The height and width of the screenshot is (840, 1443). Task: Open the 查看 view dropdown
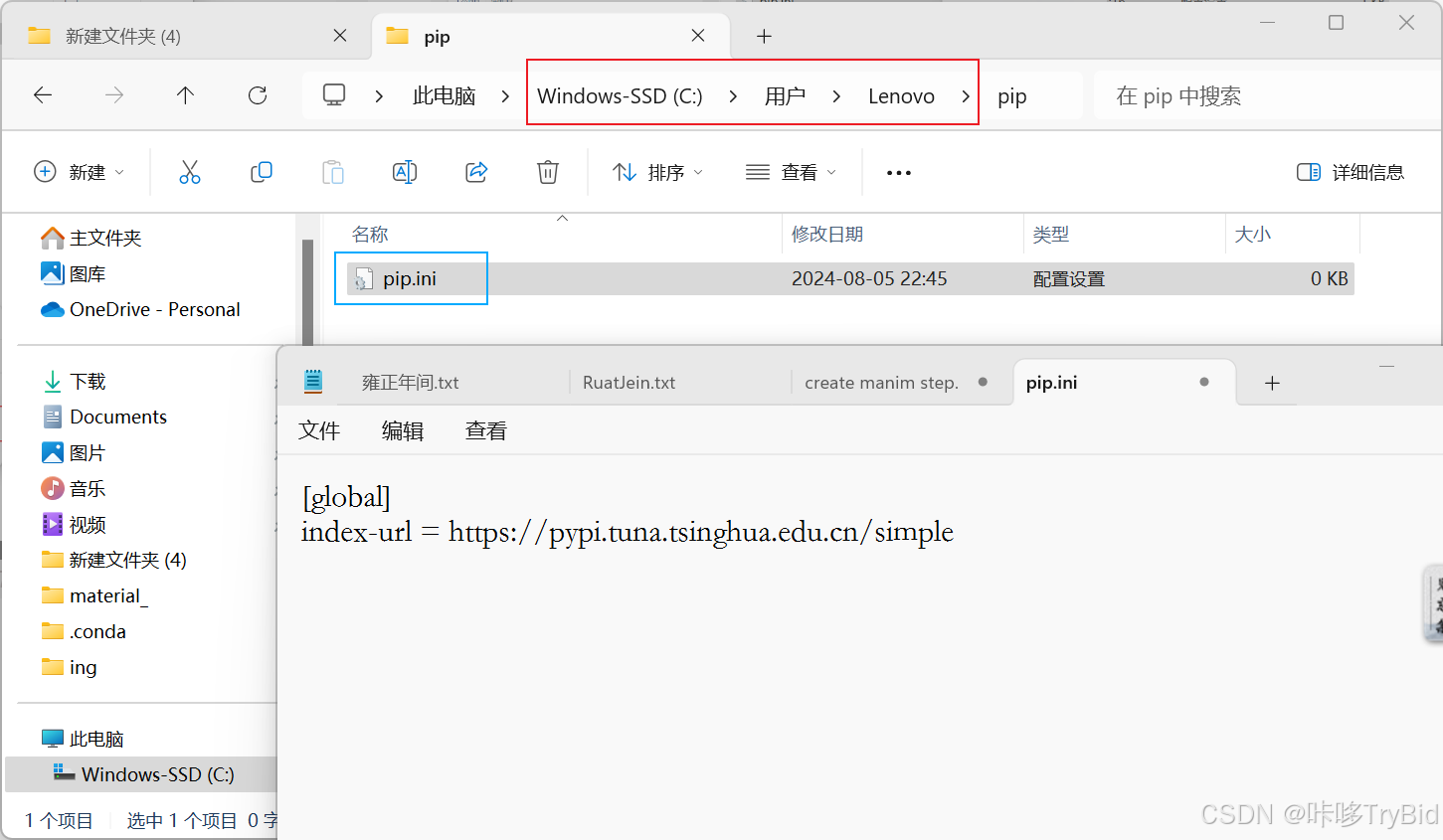point(791,172)
